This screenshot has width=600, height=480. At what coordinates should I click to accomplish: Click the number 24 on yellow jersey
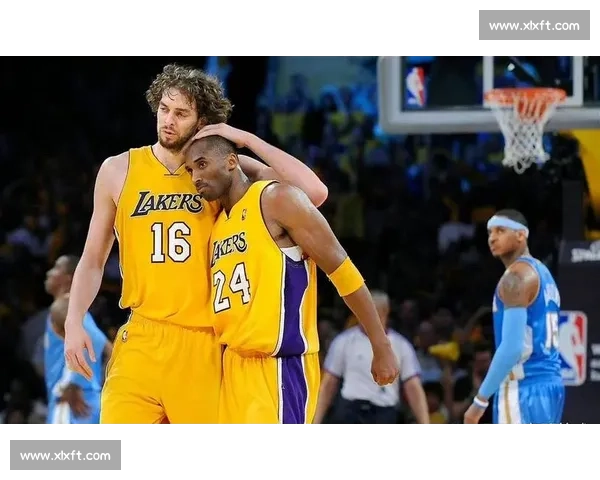click(x=231, y=286)
